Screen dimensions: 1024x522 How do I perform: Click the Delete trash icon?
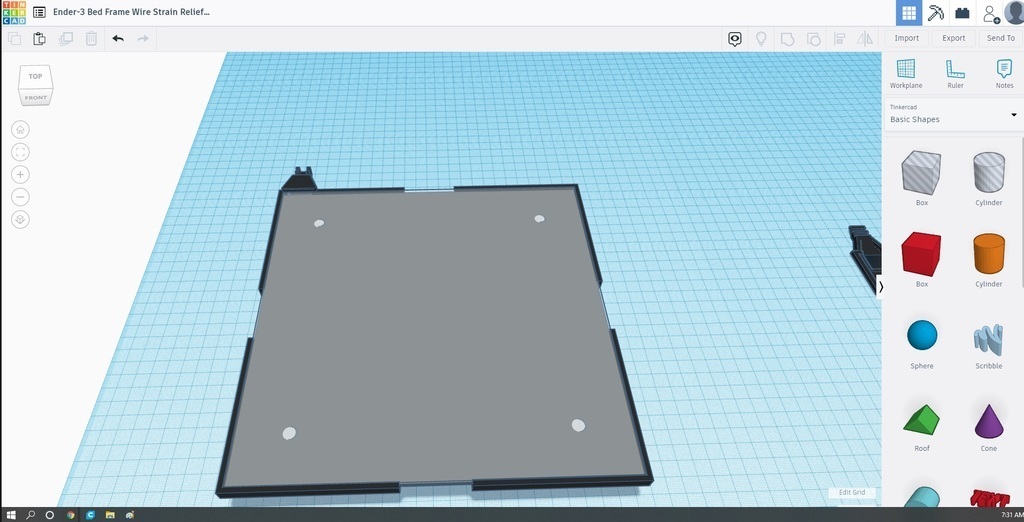(91, 39)
